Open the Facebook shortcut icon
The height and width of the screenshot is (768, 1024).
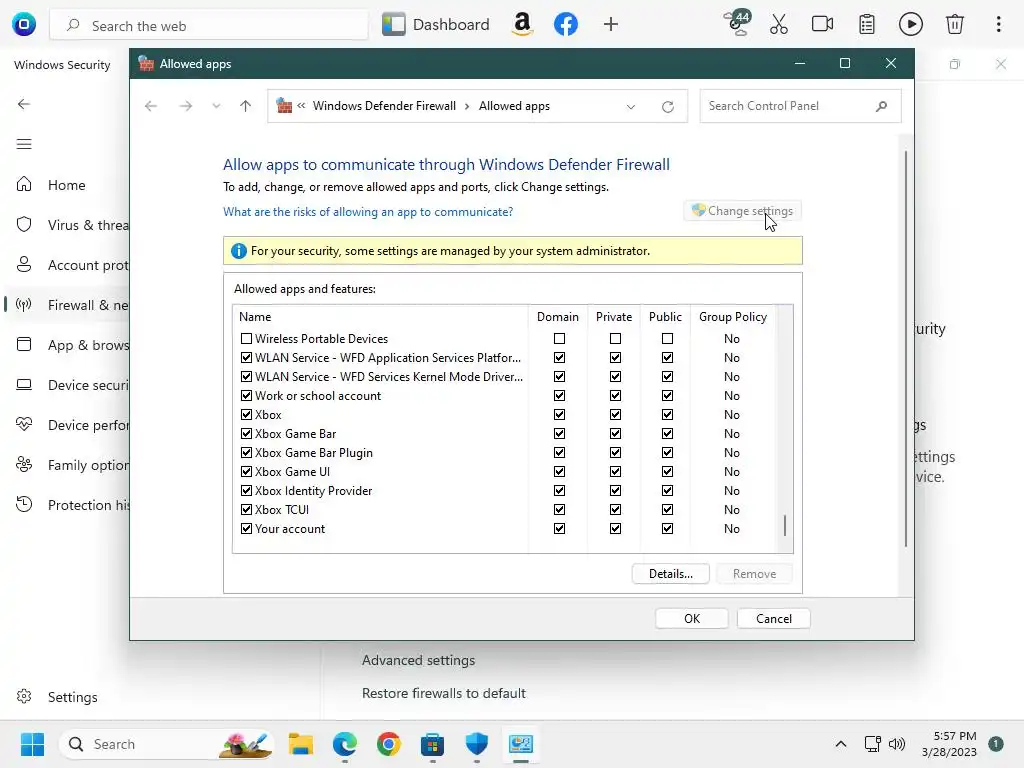[x=566, y=25]
